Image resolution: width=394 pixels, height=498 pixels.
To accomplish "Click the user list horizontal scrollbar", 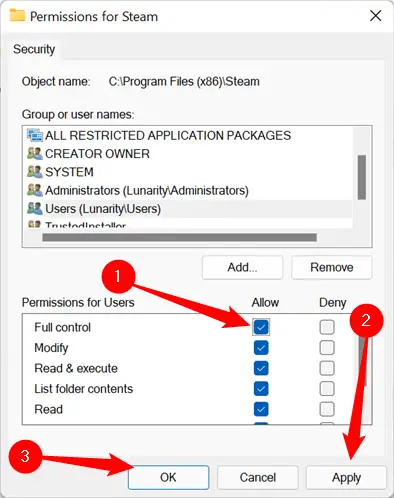I will (180, 237).
